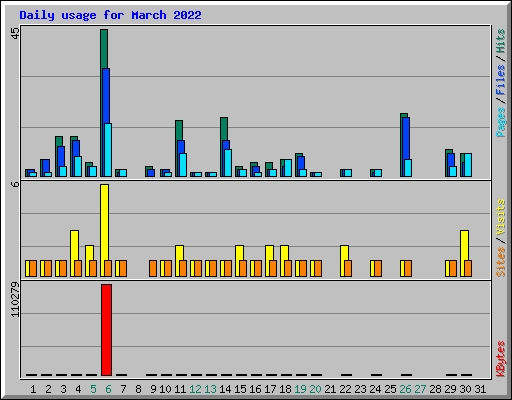Click the 110279 value on the KBytes axis
This screenshot has height=400, width=512.
[15, 299]
